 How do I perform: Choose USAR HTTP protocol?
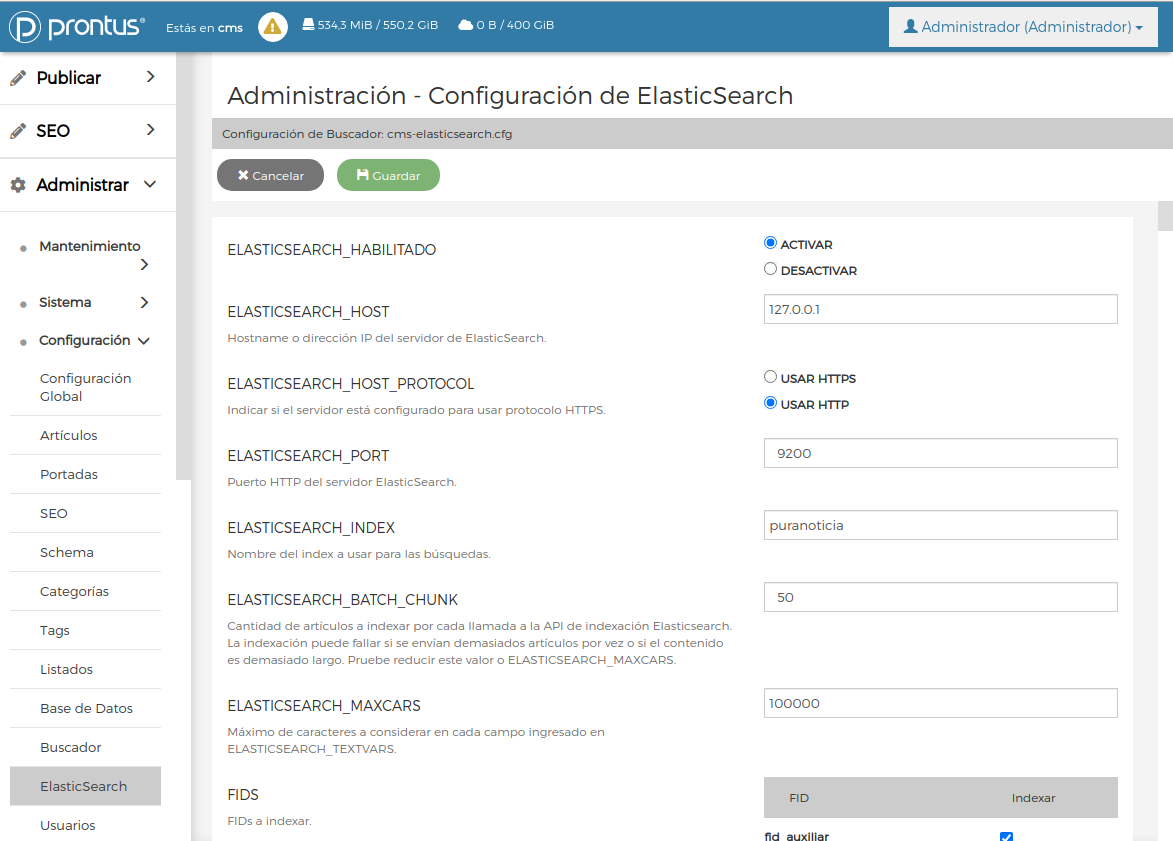[771, 403]
